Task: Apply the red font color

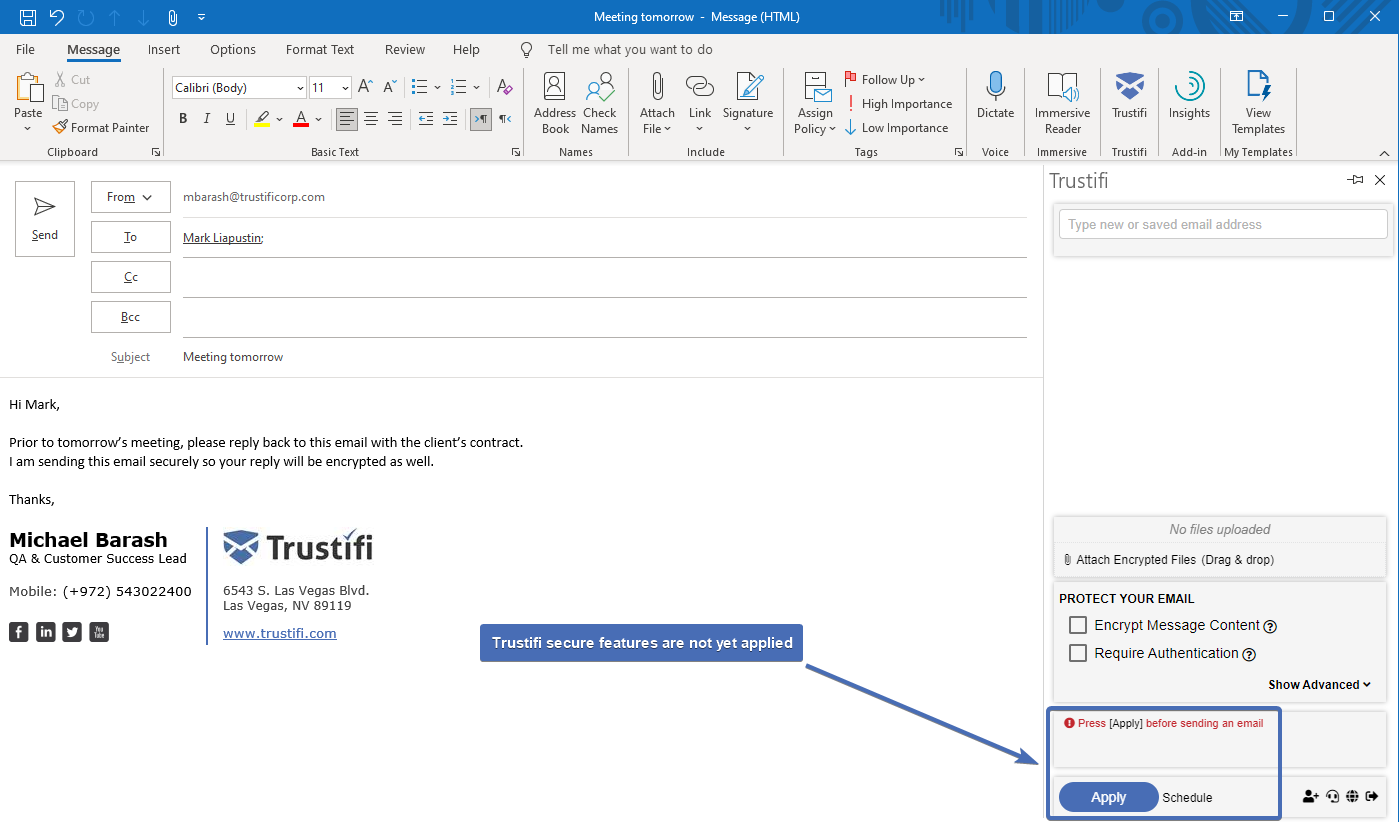Action: point(301,119)
